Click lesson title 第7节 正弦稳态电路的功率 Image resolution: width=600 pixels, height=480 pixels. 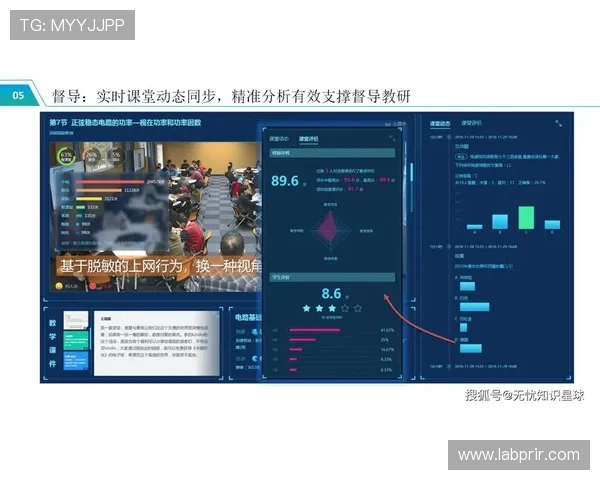click(x=125, y=122)
